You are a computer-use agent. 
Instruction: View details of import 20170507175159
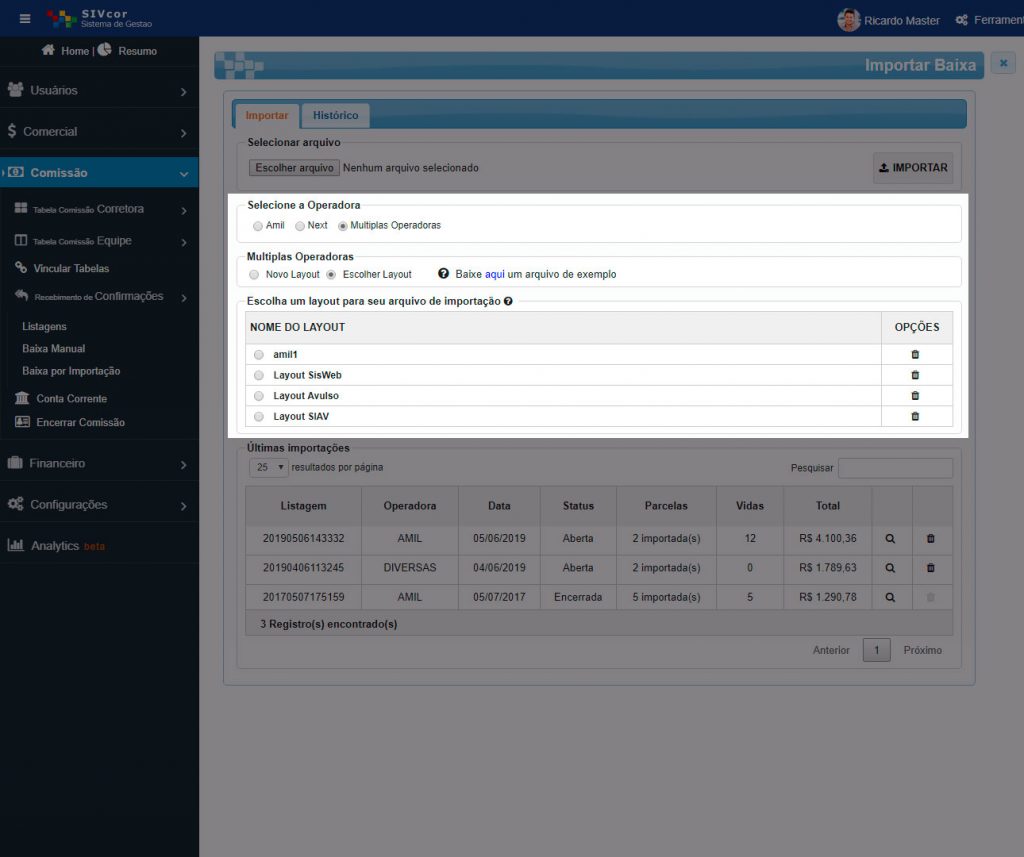coord(890,598)
